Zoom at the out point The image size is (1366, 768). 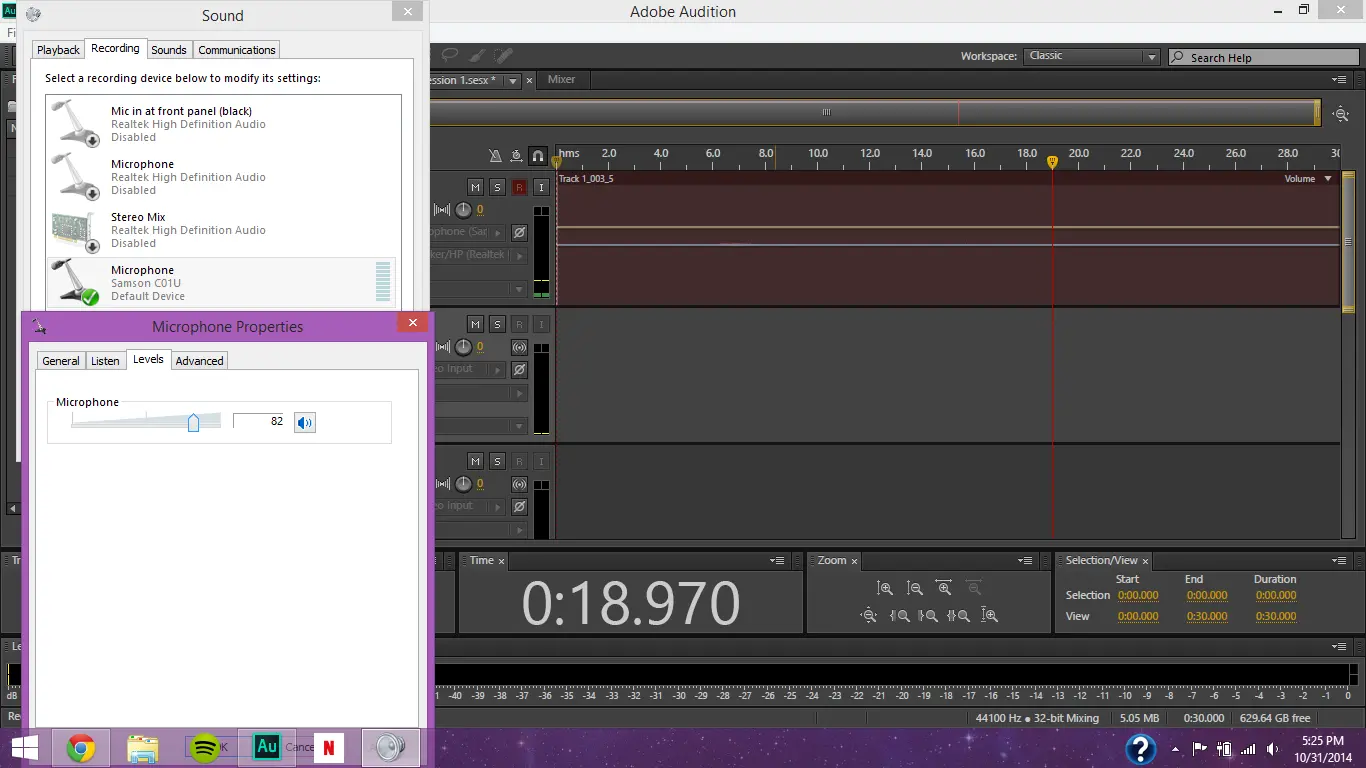click(928, 616)
